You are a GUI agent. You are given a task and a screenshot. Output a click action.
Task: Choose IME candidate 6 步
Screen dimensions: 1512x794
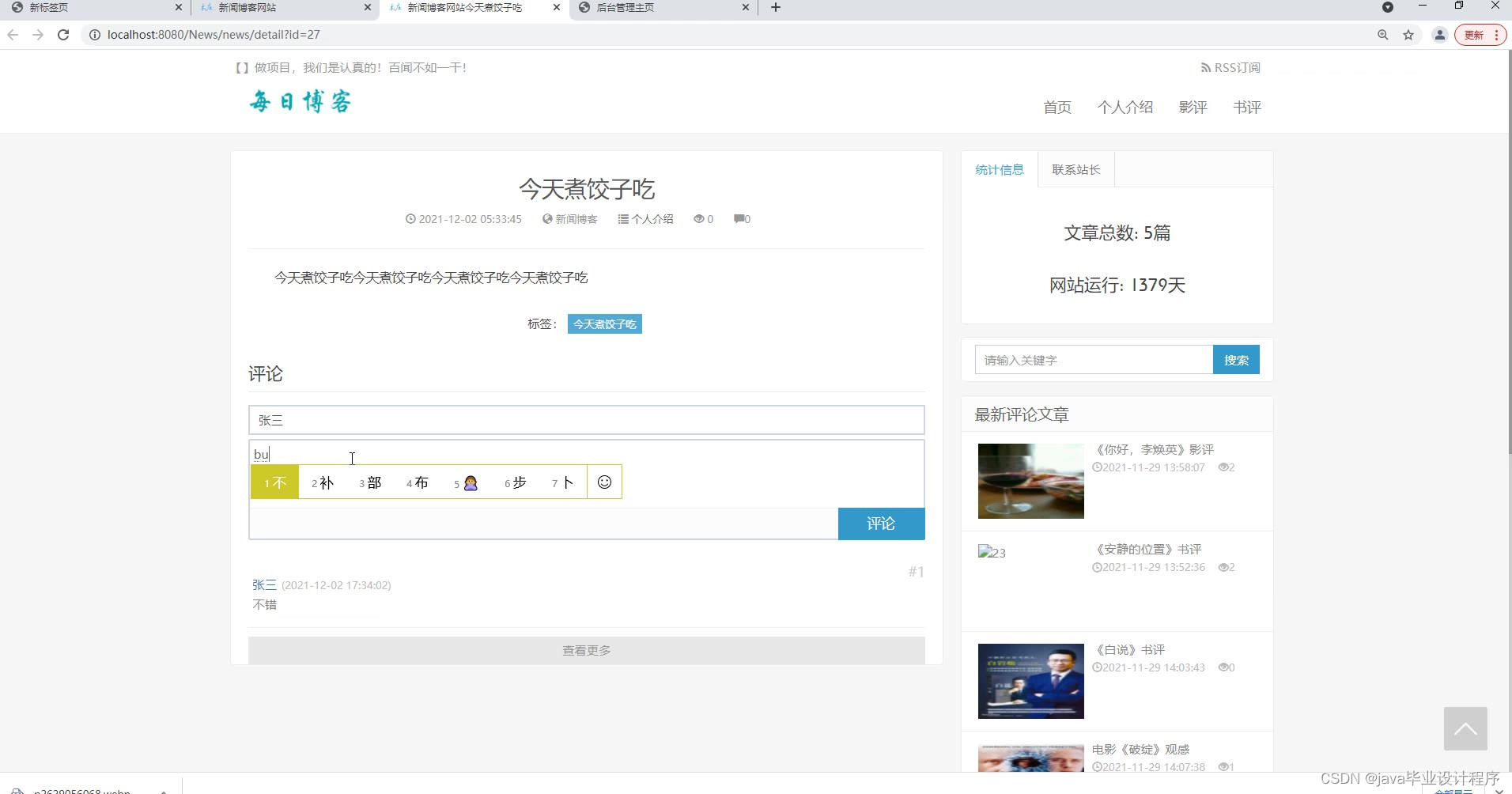click(516, 482)
